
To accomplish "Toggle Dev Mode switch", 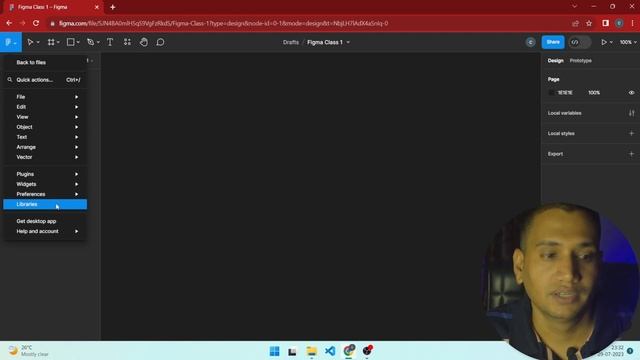I will (580, 42).
